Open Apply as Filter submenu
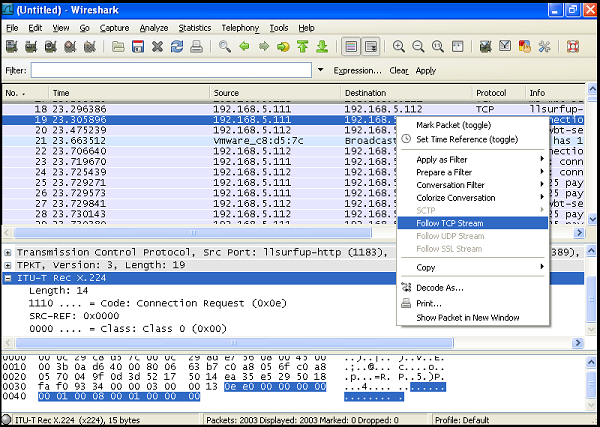The image size is (600, 427). coord(473,160)
